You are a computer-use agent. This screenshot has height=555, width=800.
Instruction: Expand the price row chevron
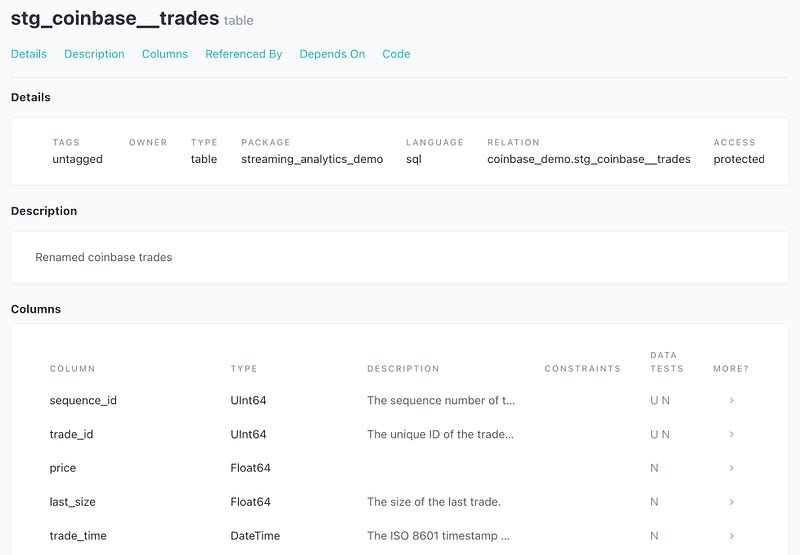(x=731, y=468)
